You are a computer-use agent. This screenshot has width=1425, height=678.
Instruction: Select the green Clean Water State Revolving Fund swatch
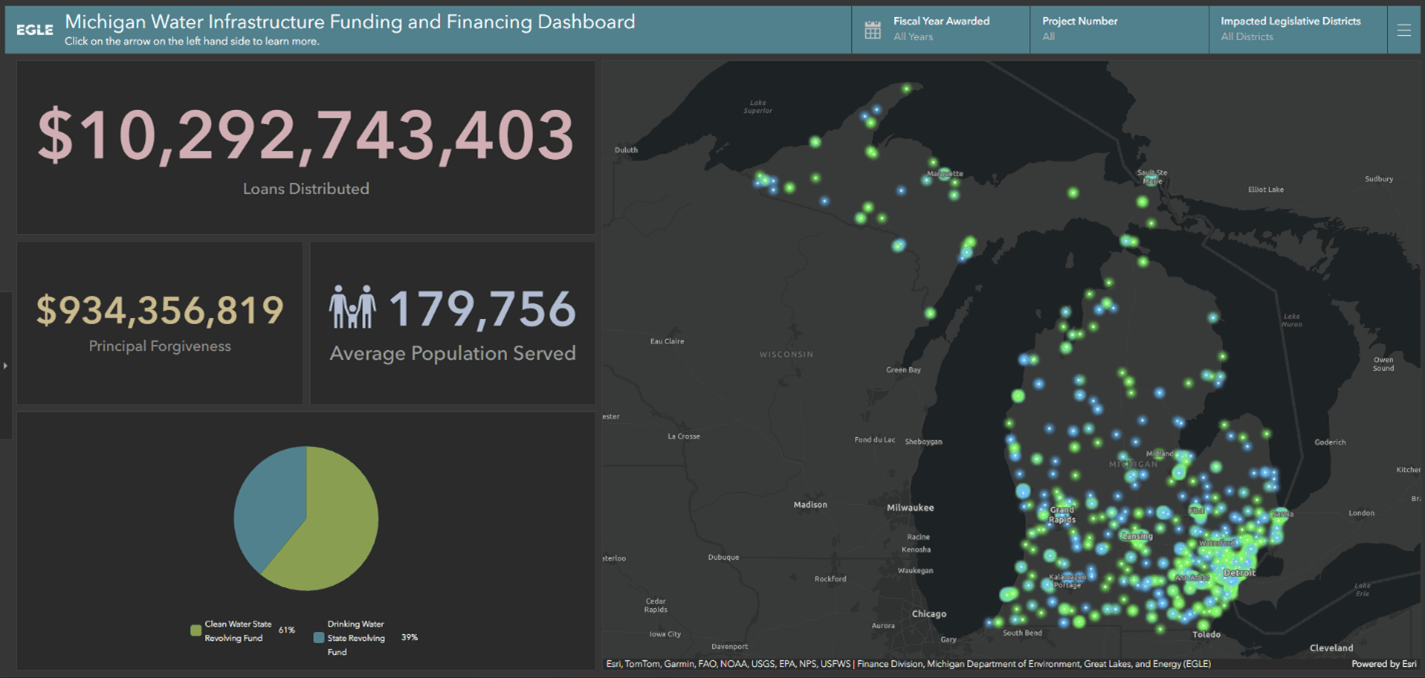(195, 629)
